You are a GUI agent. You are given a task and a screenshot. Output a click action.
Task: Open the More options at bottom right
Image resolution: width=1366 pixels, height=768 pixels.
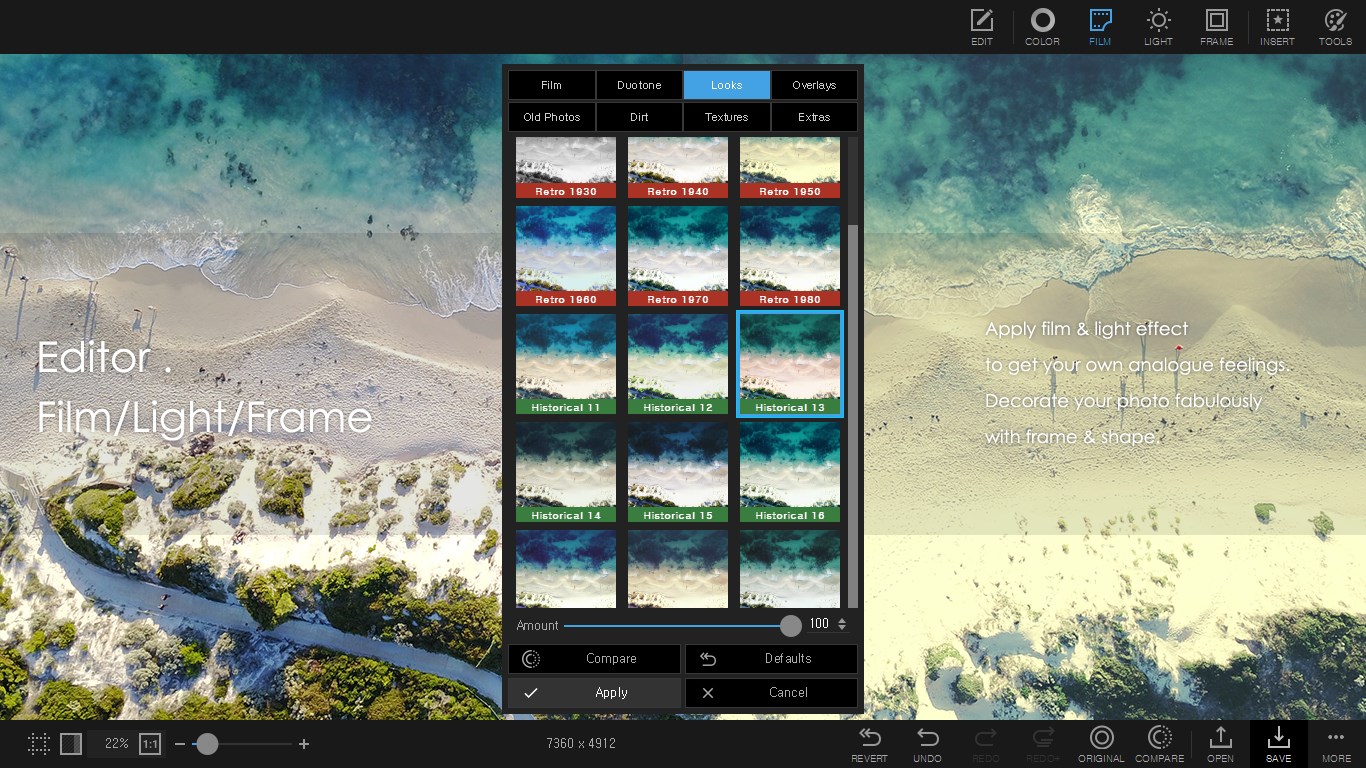1336,742
